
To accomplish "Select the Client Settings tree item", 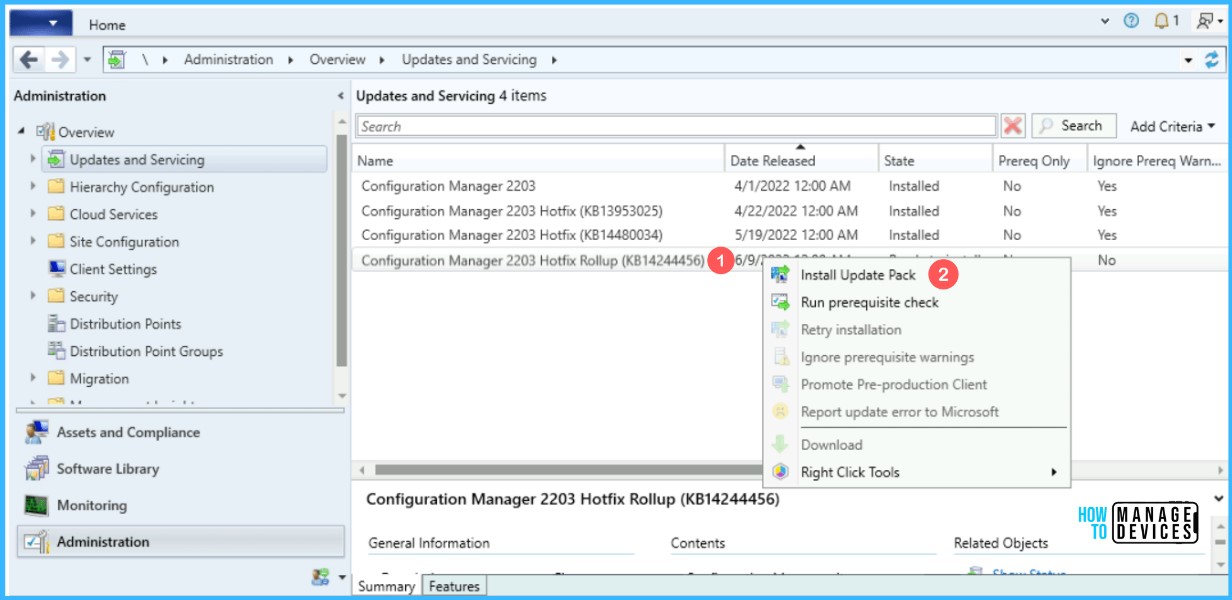I will click(113, 269).
